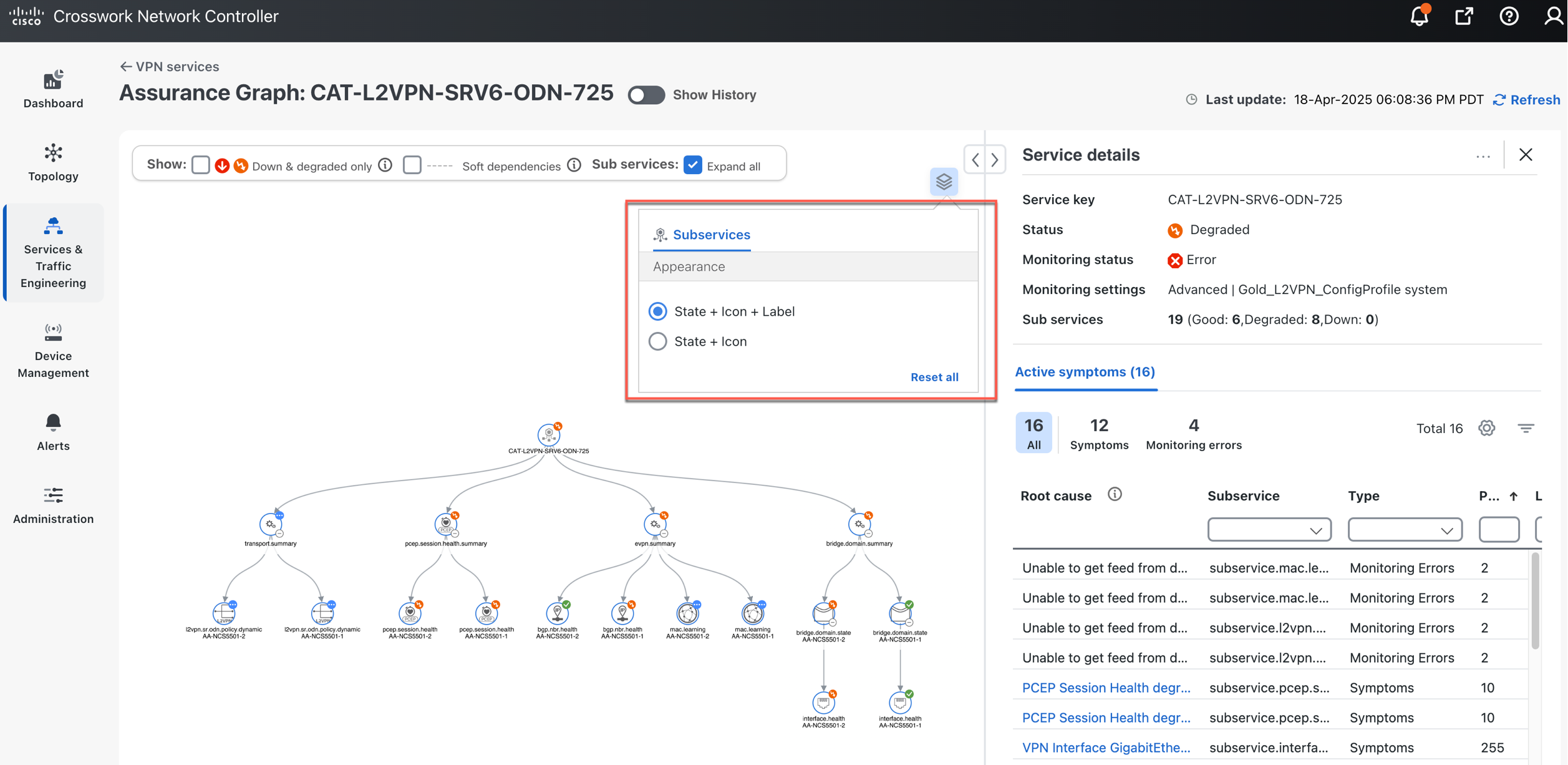Open the three-dots menu in Service details
This screenshot has height=765, width=1568.
point(1483,156)
